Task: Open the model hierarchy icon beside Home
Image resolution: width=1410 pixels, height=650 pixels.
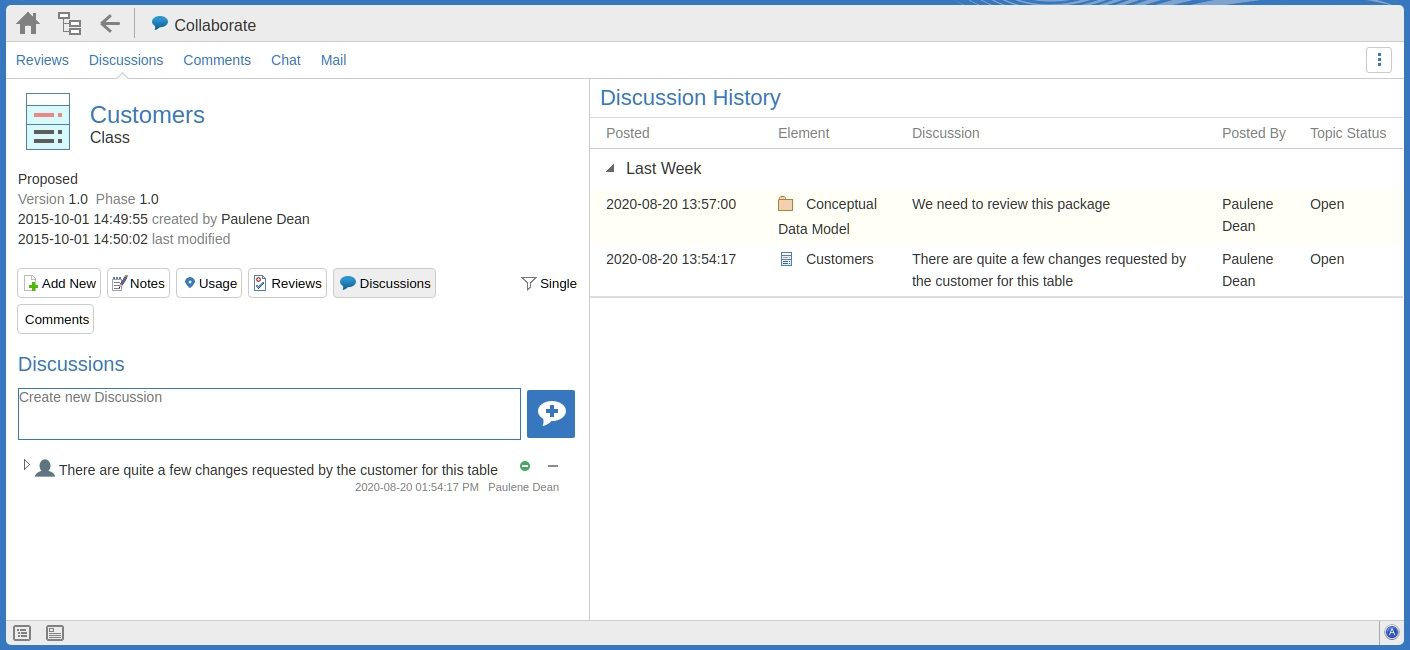Action: tap(68, 22)
